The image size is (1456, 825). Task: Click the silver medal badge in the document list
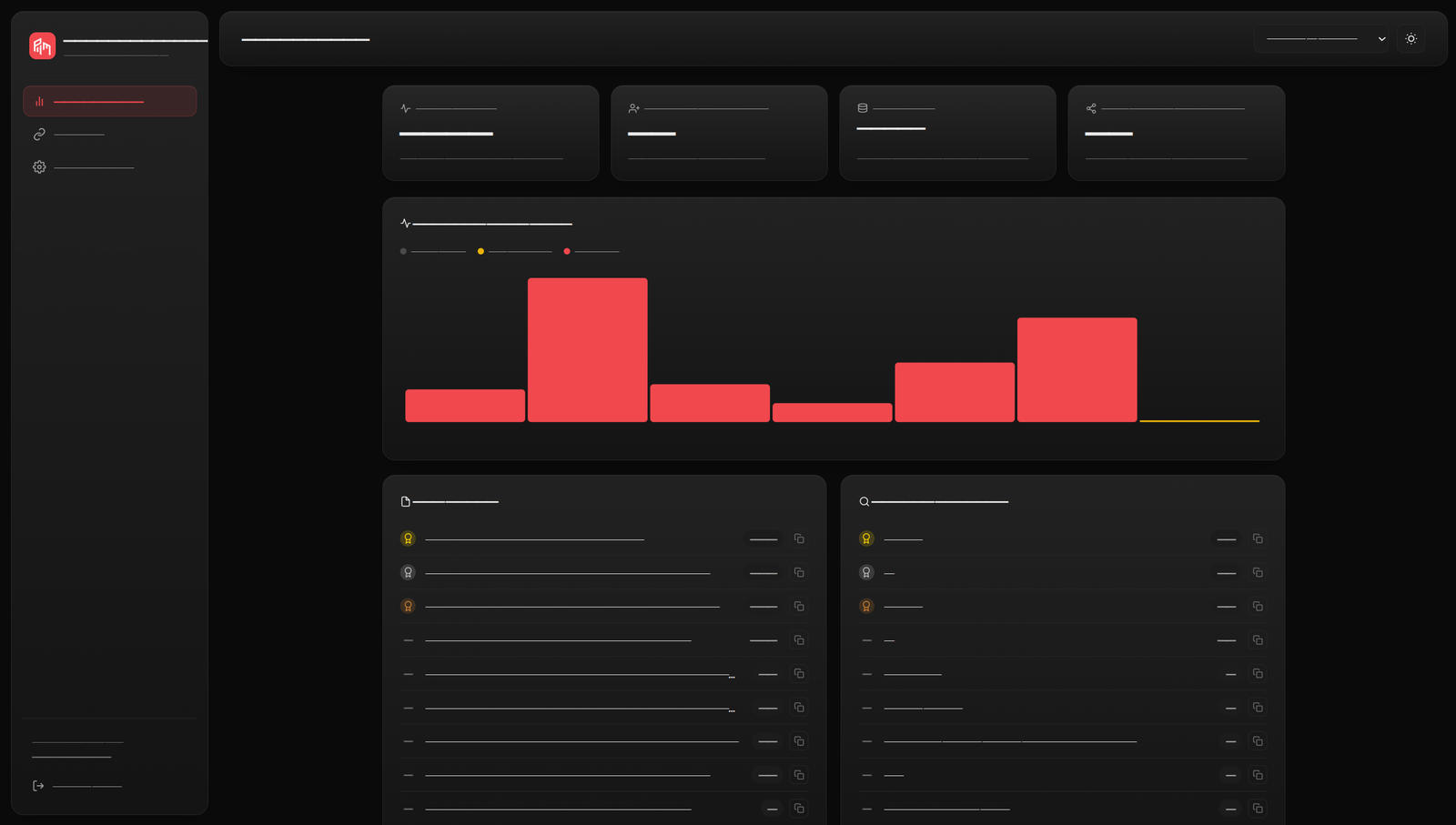coord(408,572)
